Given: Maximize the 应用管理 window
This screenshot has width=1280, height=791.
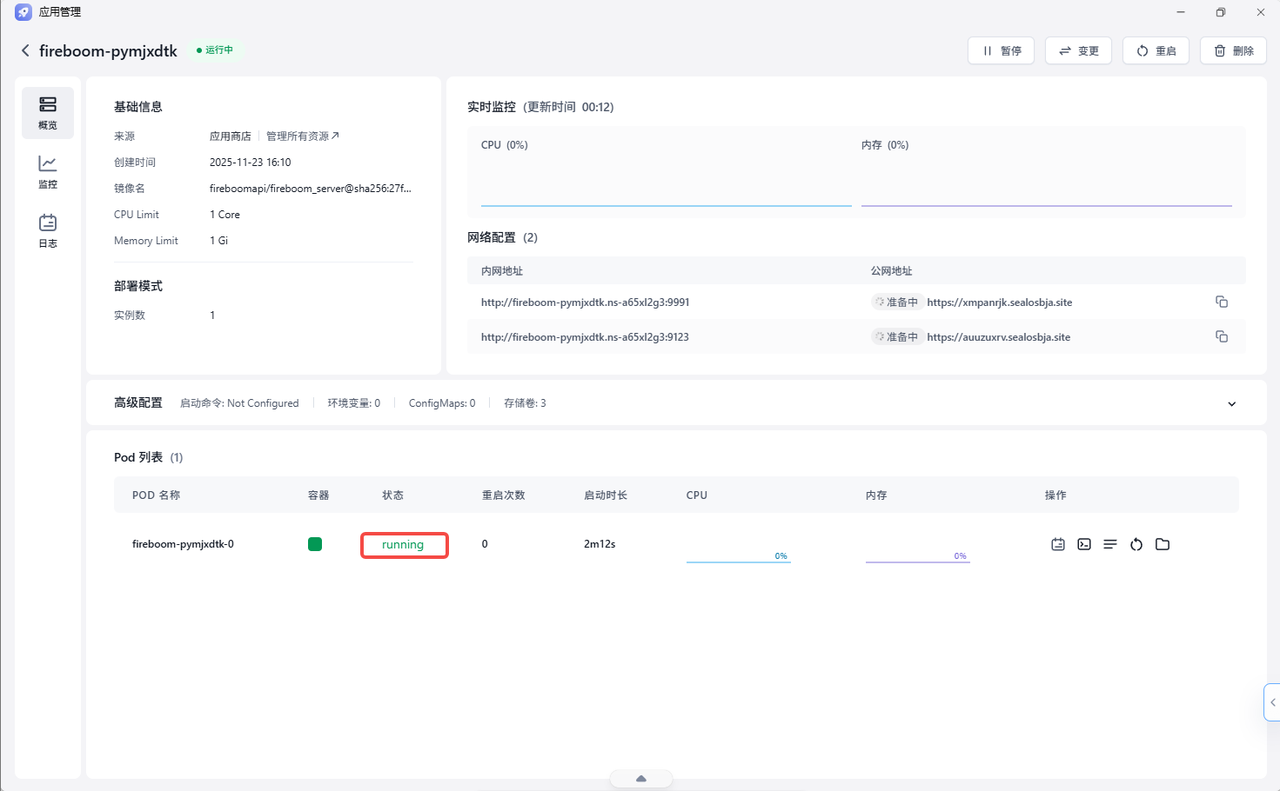Looking at the screenshot, I should tap(1221, 12).
